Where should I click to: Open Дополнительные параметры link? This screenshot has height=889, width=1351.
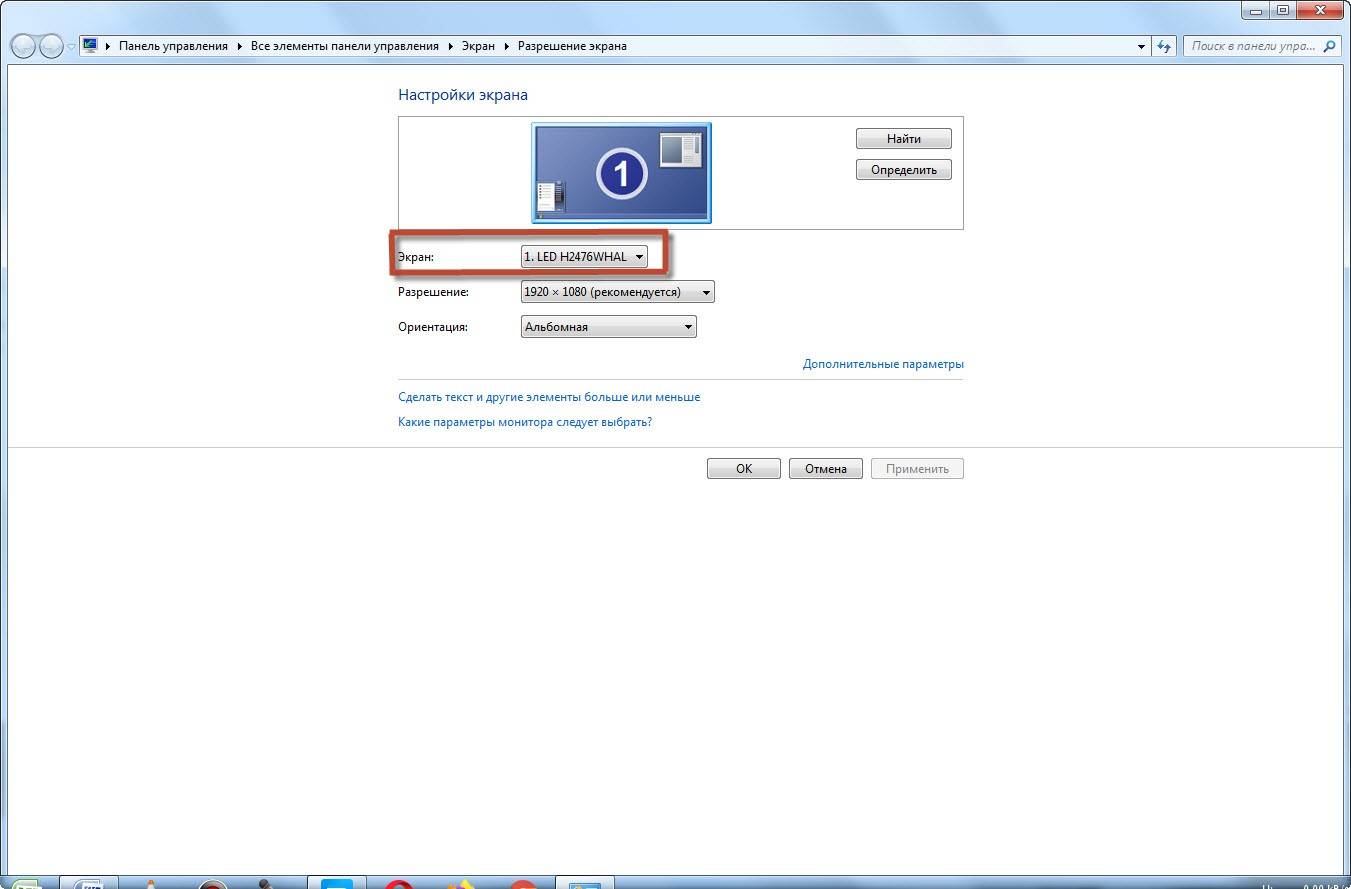point(883,364)
